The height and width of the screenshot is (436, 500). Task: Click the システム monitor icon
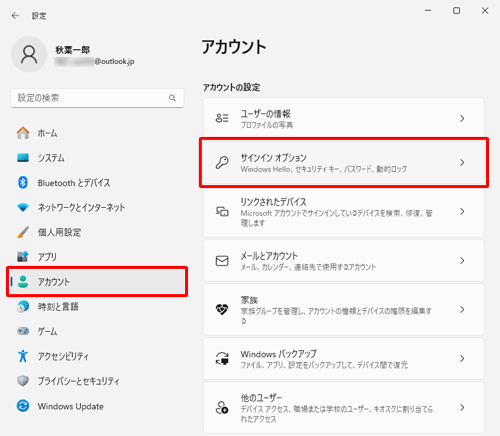click(23, 158)
